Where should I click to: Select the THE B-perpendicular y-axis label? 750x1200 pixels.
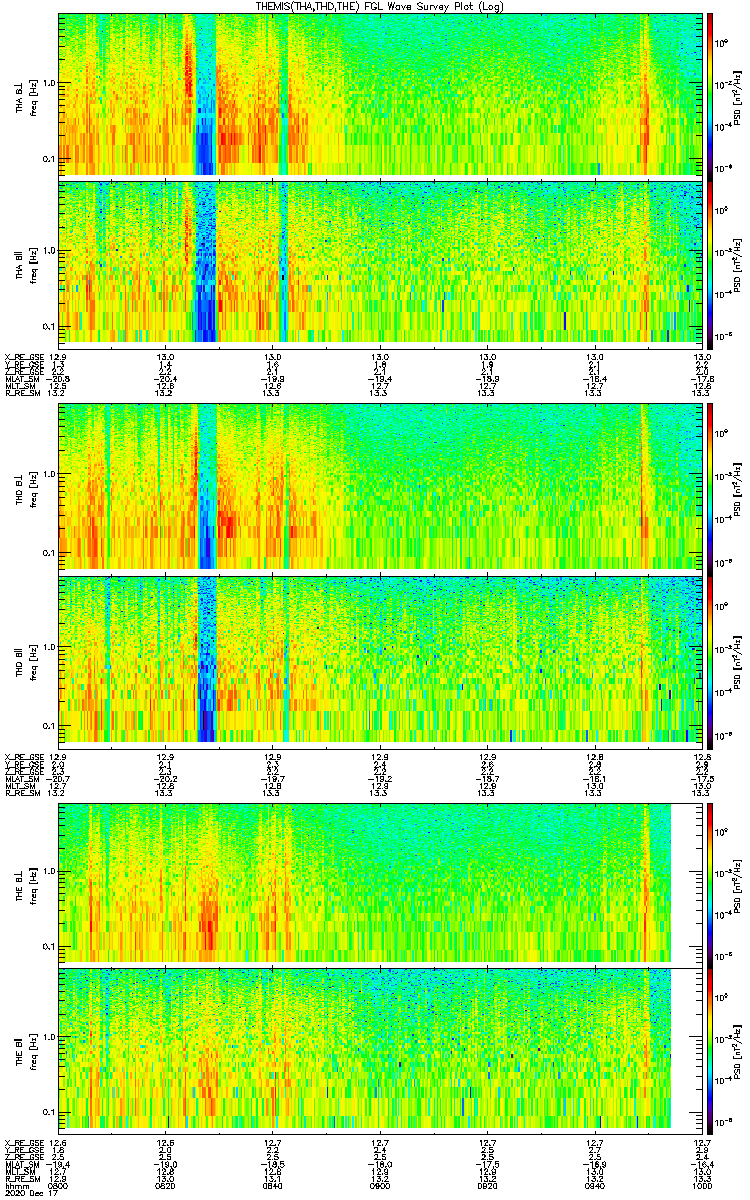click(x=20, y=886)
